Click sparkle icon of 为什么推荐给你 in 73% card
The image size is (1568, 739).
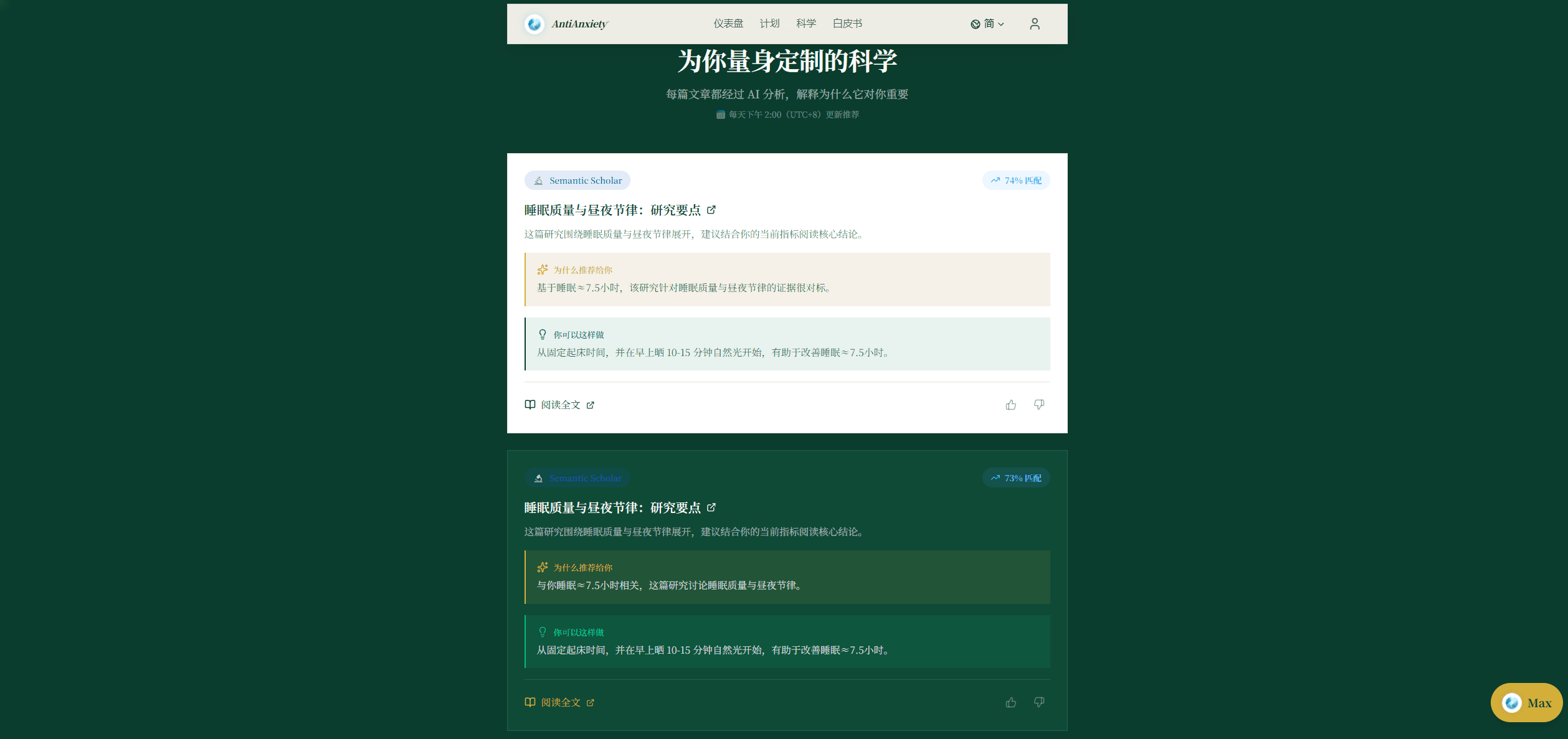point(543,567)
